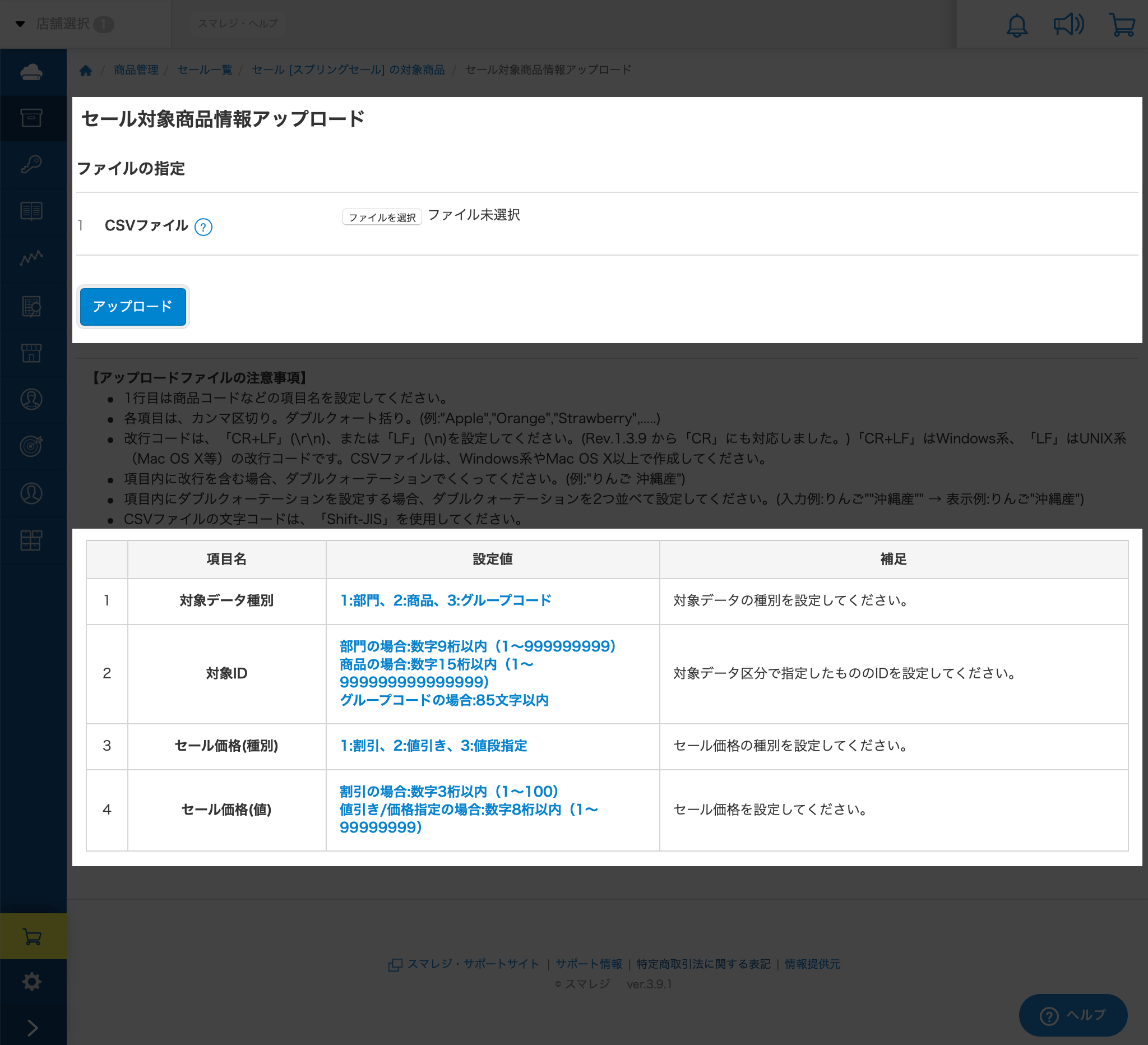Click the セール対象商品情報アップロード page heading
Image resolution: width=1148 pixels, height=1045 pixels.
click(x=223, y=119)
